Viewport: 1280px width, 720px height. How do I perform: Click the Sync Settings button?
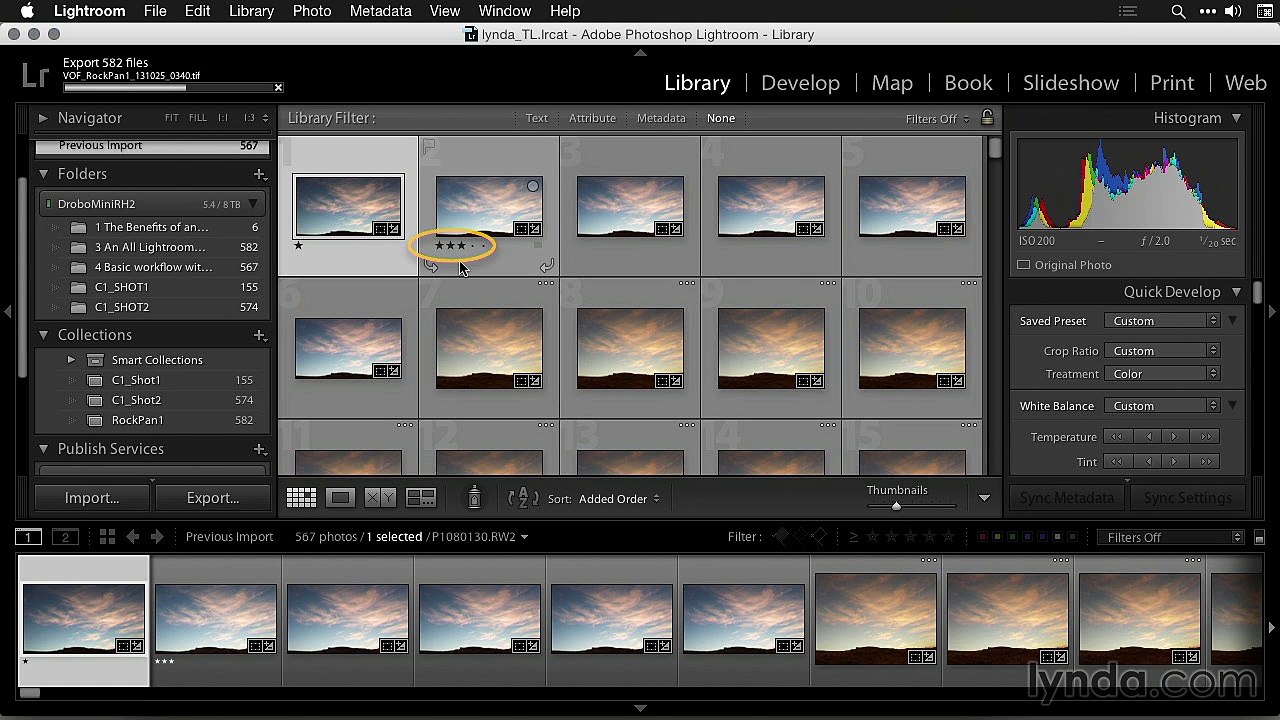coord(1188,498)
